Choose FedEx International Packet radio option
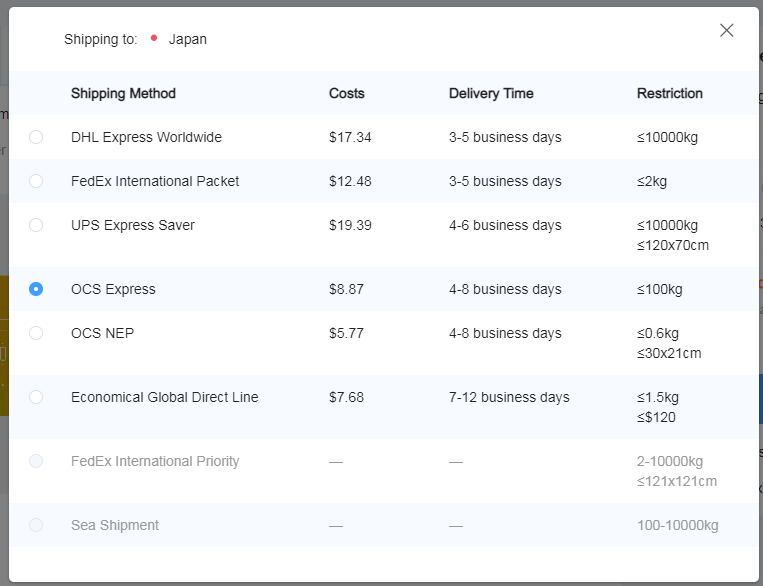This screenshot has width=763, height=586. [36, 181]
